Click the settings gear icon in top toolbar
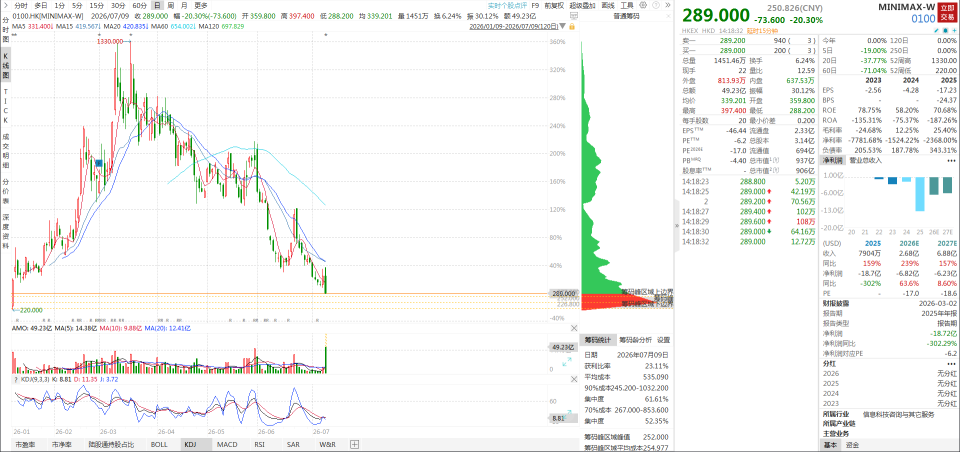This screenshot has width=960, height=452. click(643, 5)
